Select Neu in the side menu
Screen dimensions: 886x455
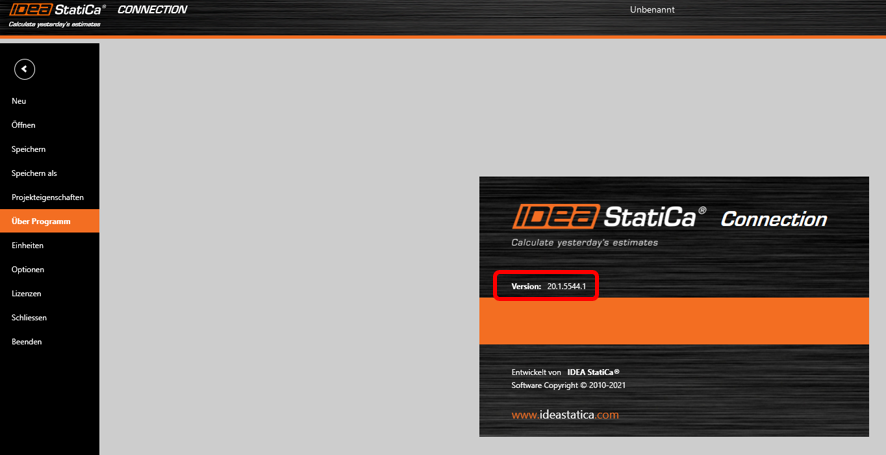[x=19, y=101]
